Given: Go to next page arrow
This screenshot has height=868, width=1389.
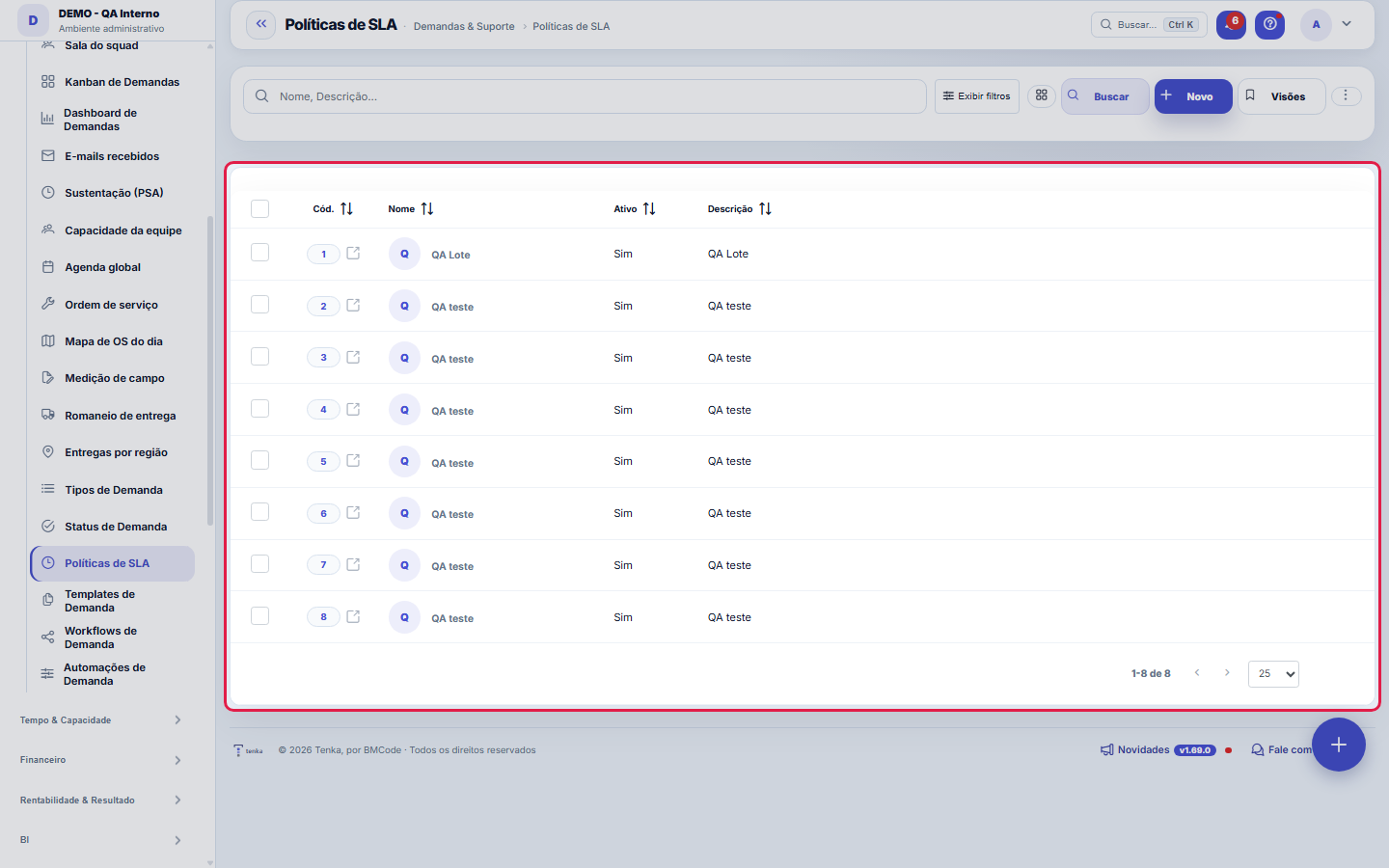Looking at the screenshot, I should pos(1227,673).
